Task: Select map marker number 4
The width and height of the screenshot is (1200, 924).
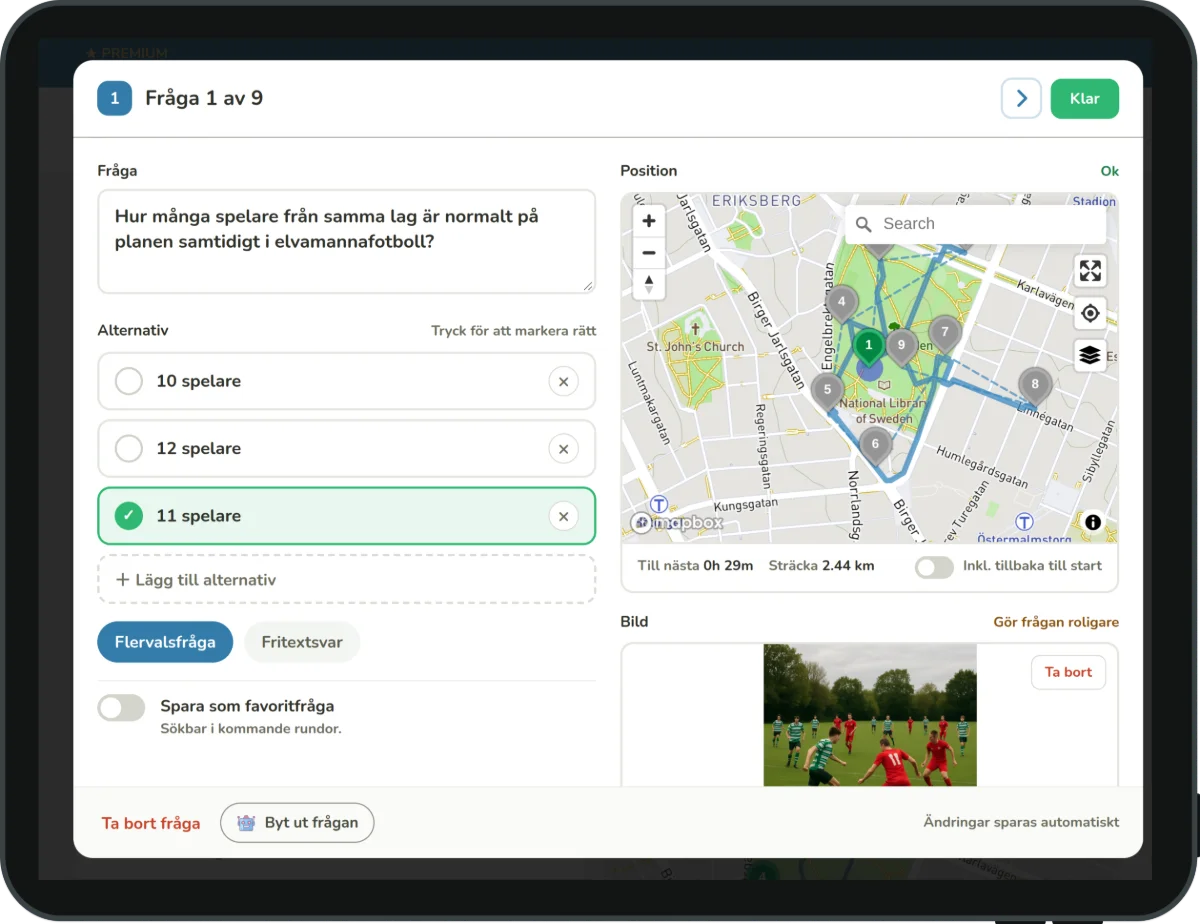Action: tap(842, 304)
